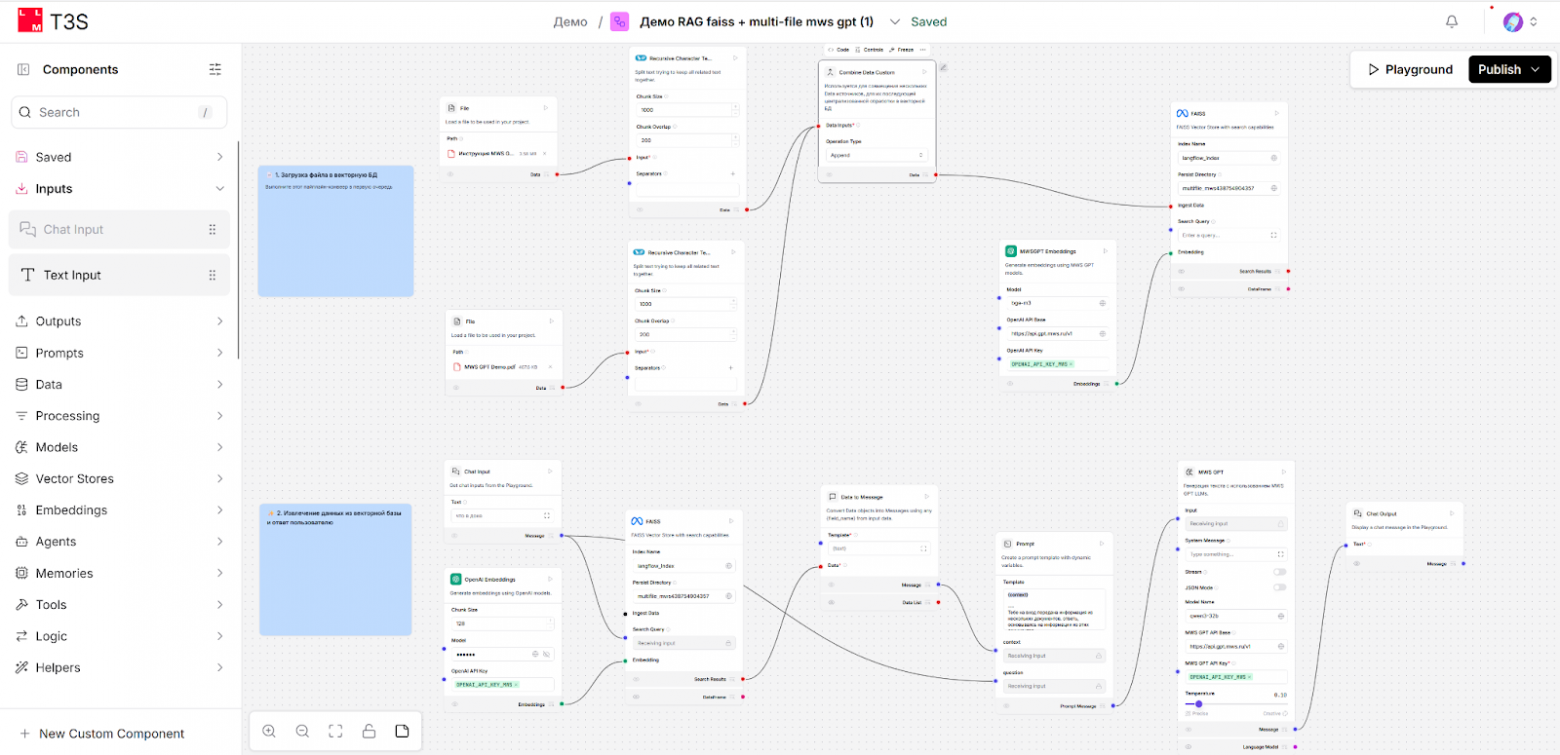Run the Chat Output node
The image size is (1560, 755).
tap(1452, 514)
